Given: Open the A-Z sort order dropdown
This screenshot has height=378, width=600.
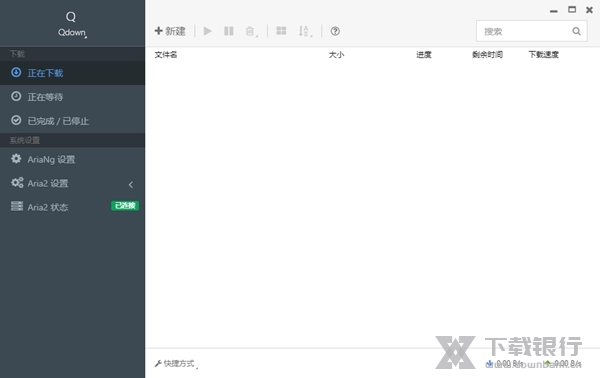Looking at the screenshot, I should 305,31.
